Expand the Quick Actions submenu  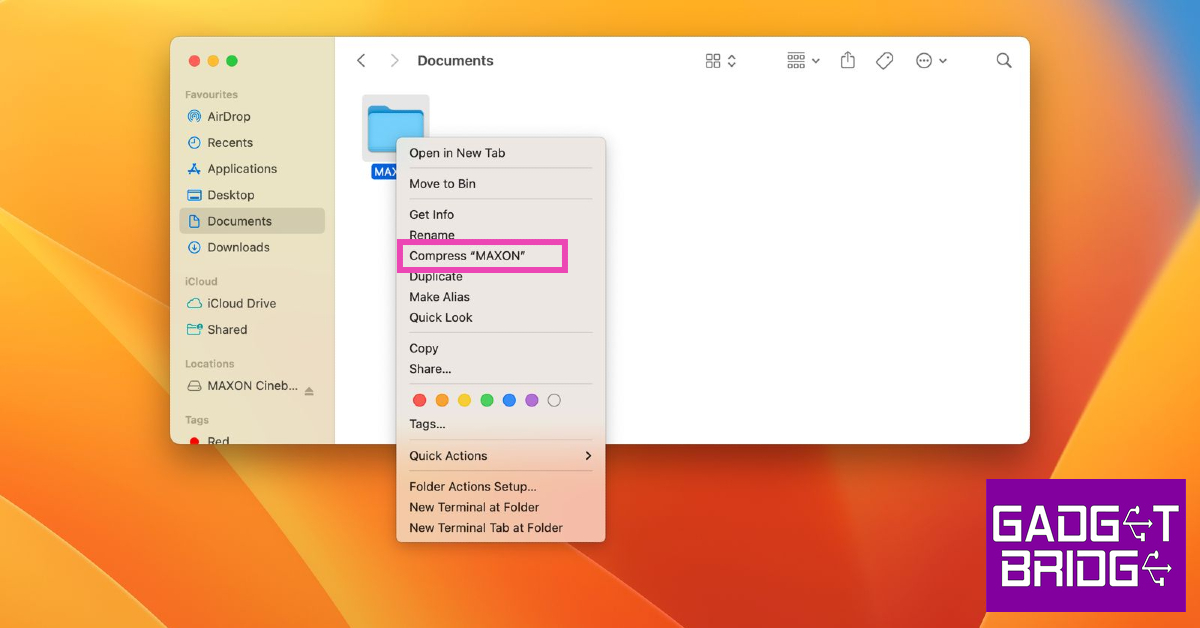point(500,456)
